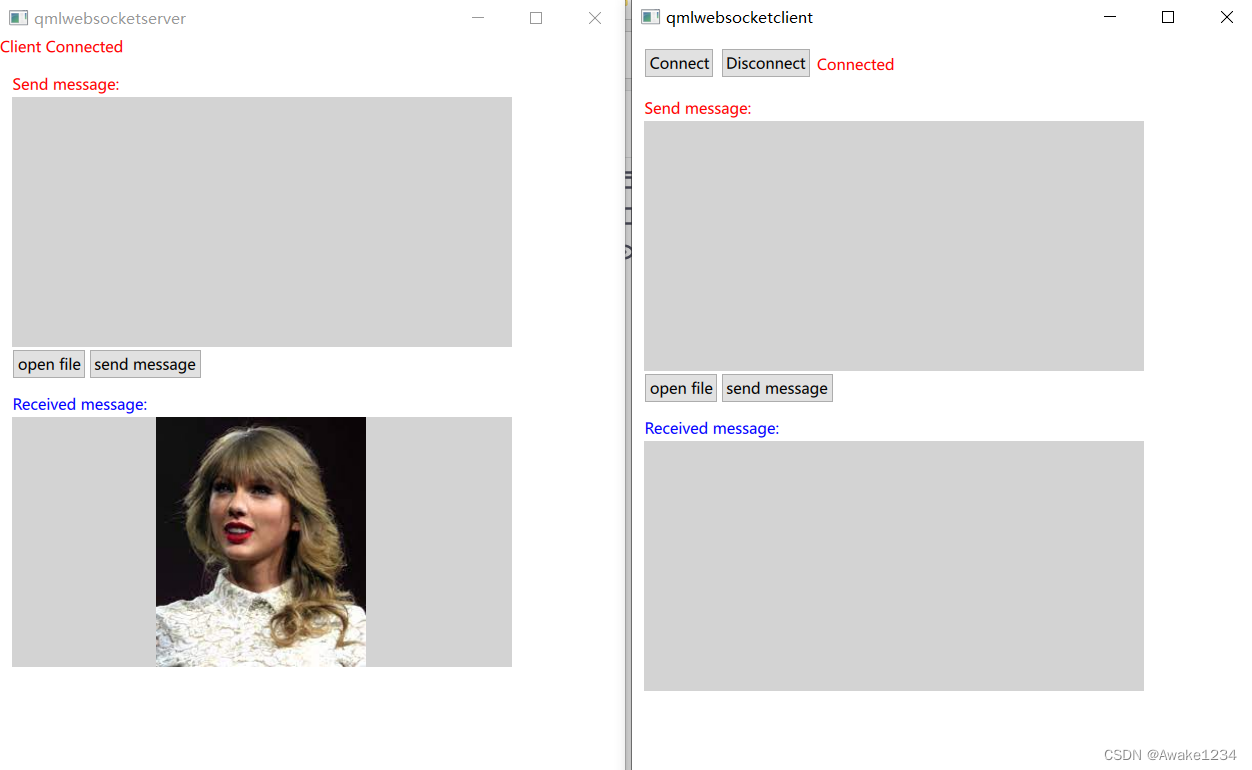Screen dimensions: 1252x770
Task: Focus the server Send message text area
Action: click(262, 222)
